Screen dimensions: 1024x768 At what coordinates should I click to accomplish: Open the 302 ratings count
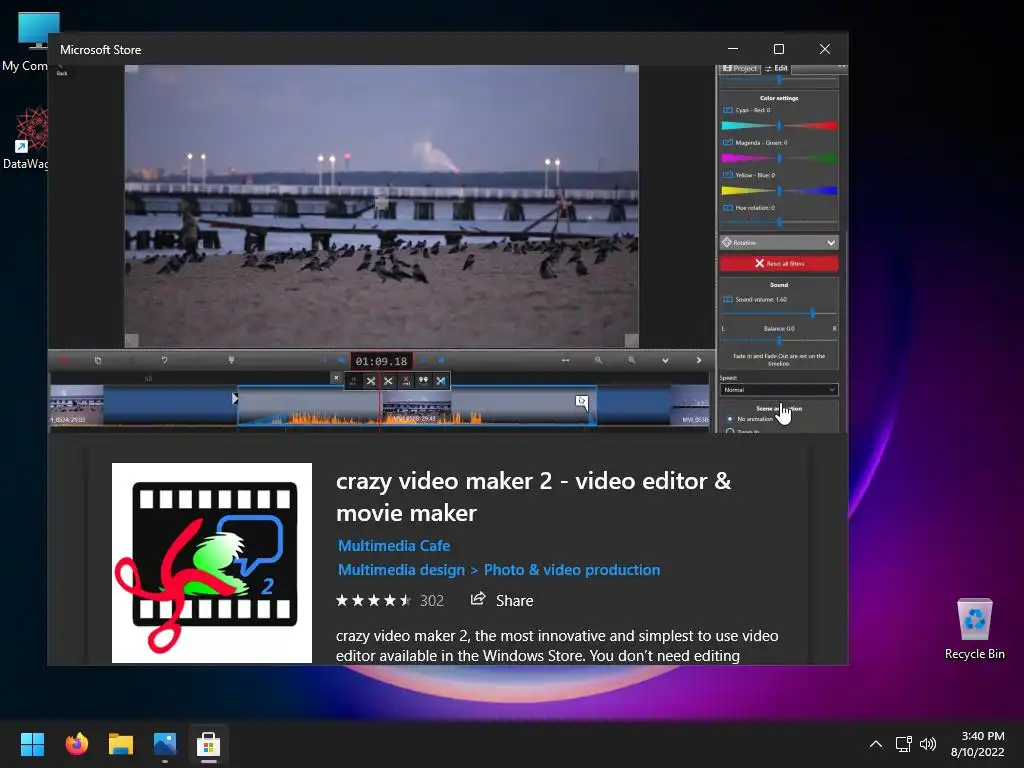(432, 601)
